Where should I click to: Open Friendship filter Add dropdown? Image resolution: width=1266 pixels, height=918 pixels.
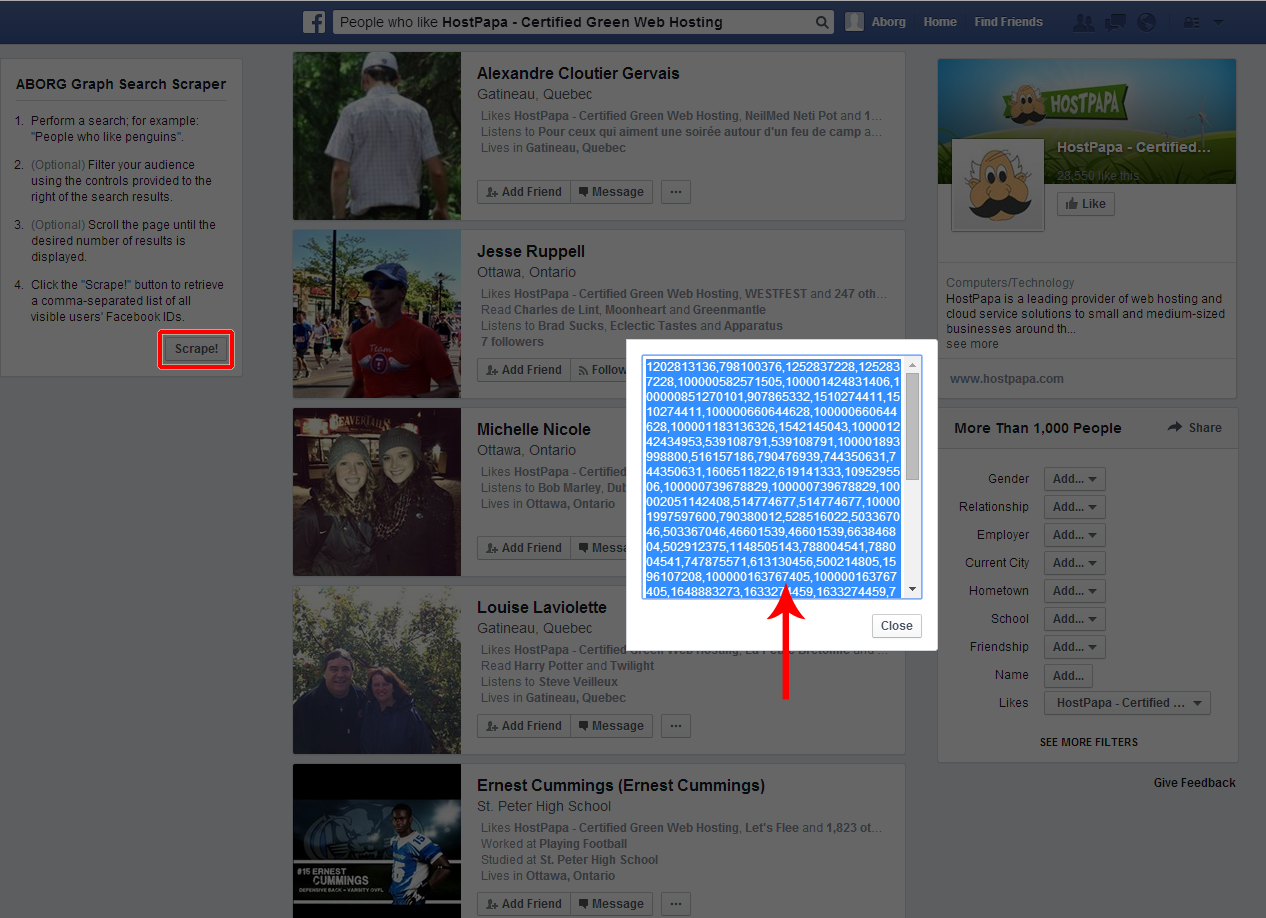[1075, 648]
